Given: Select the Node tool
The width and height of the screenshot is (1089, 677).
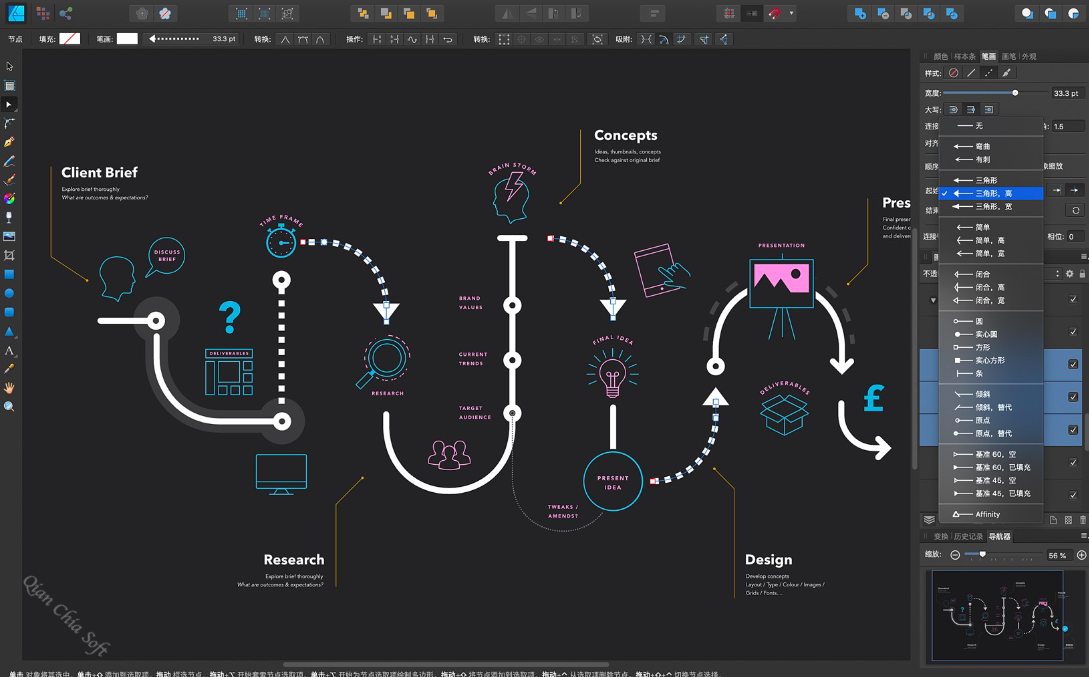Looking at the screenshot, I should [9, 104].
